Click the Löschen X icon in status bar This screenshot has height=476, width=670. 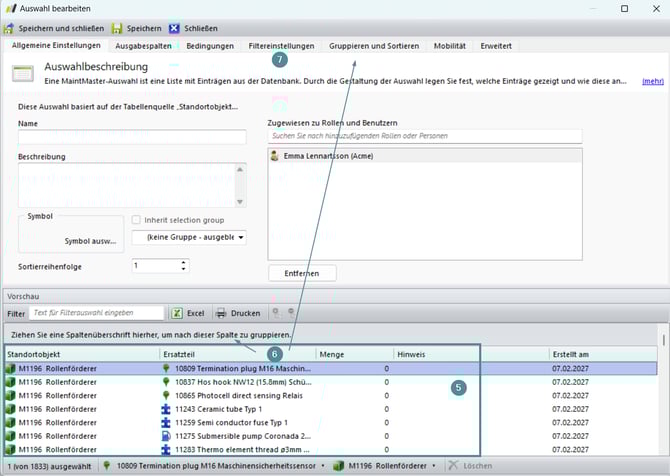(453, 465)
